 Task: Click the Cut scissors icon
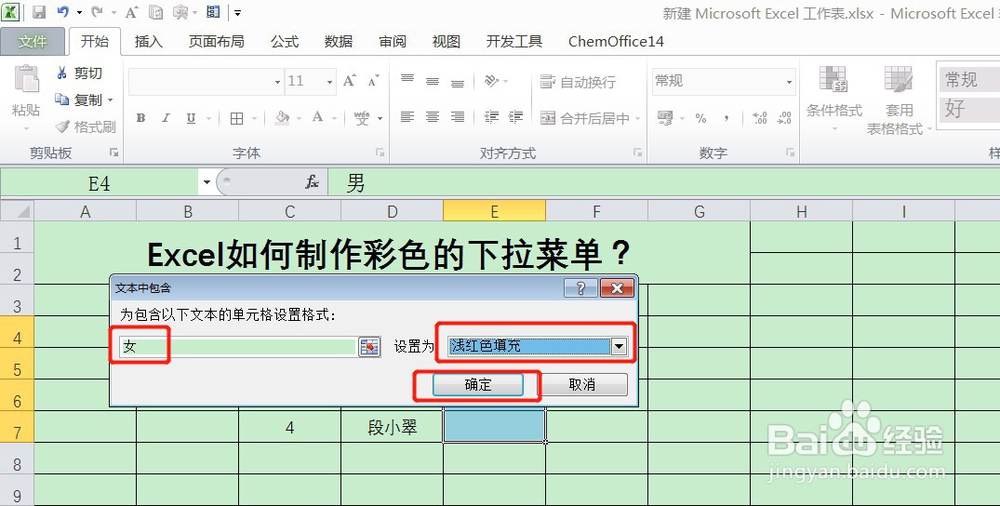coord(62,73)
